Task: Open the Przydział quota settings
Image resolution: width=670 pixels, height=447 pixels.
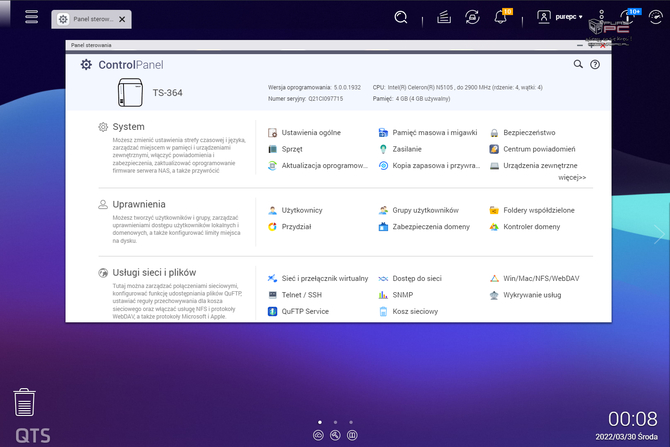Action: tap(289, 226)
